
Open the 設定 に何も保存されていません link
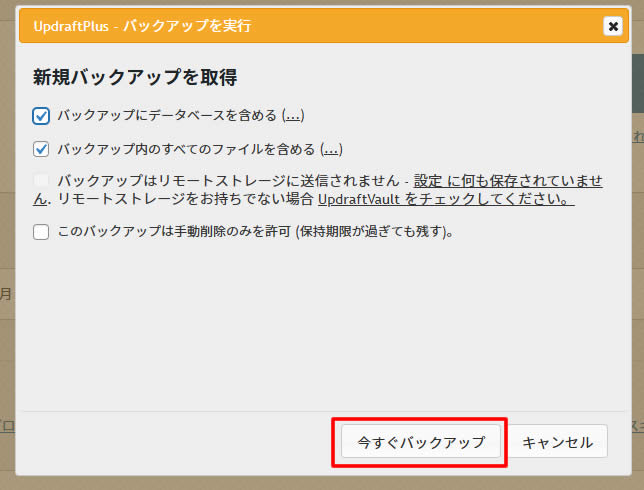(508, 181)
